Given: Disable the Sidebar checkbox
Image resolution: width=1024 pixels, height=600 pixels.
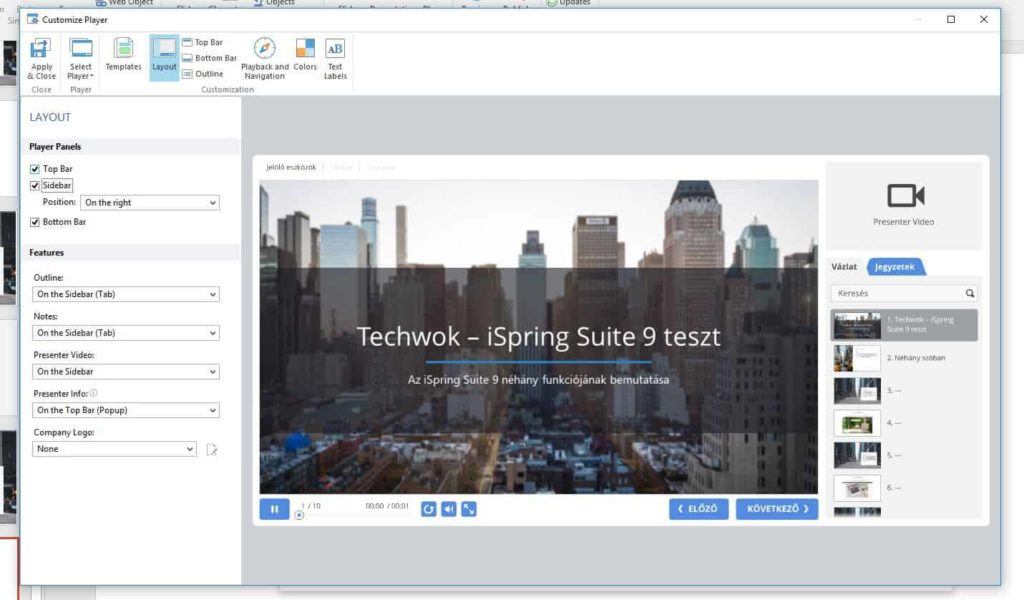Looking at the screenshot, I should pyautogui.click(x=35, y=185).
